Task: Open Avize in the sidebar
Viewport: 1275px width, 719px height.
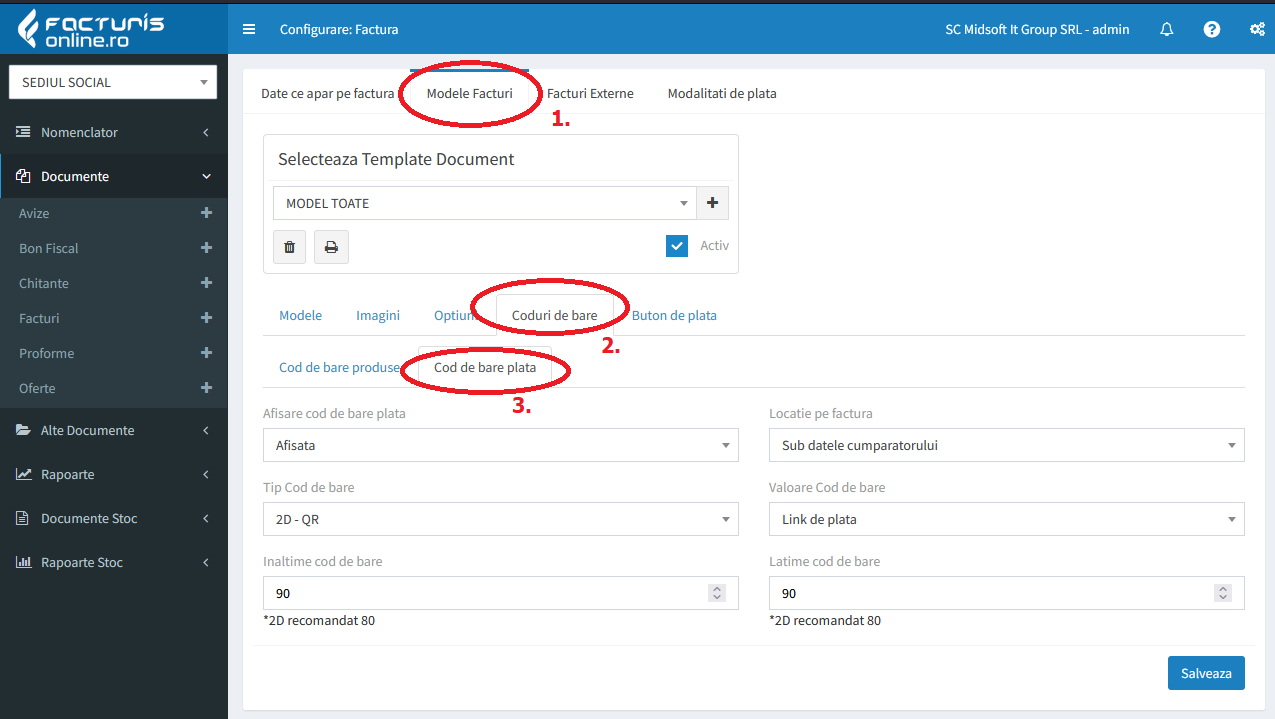Action: pos(34,213)
